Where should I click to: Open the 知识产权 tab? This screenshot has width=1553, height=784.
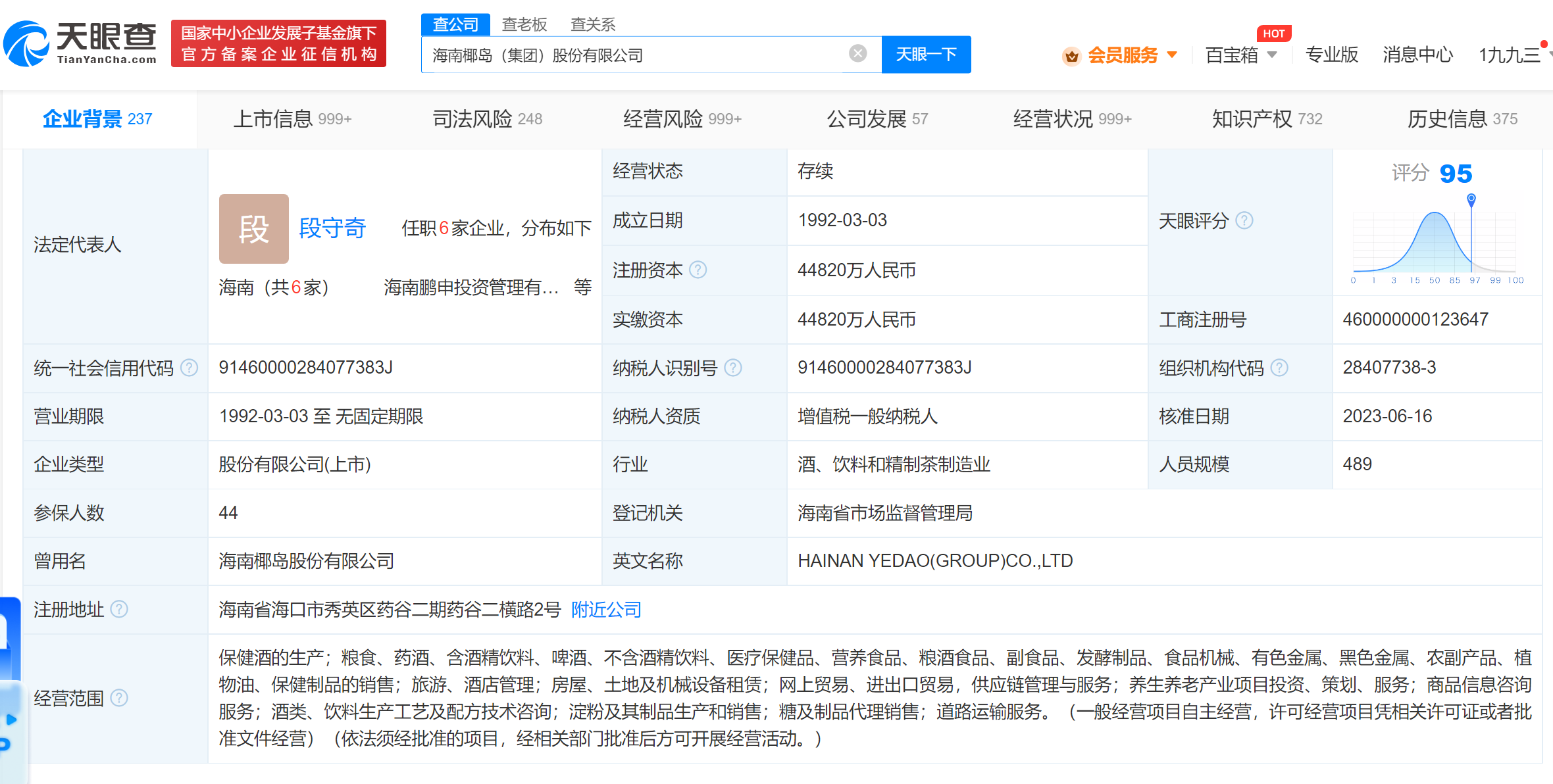(1267, 119)
